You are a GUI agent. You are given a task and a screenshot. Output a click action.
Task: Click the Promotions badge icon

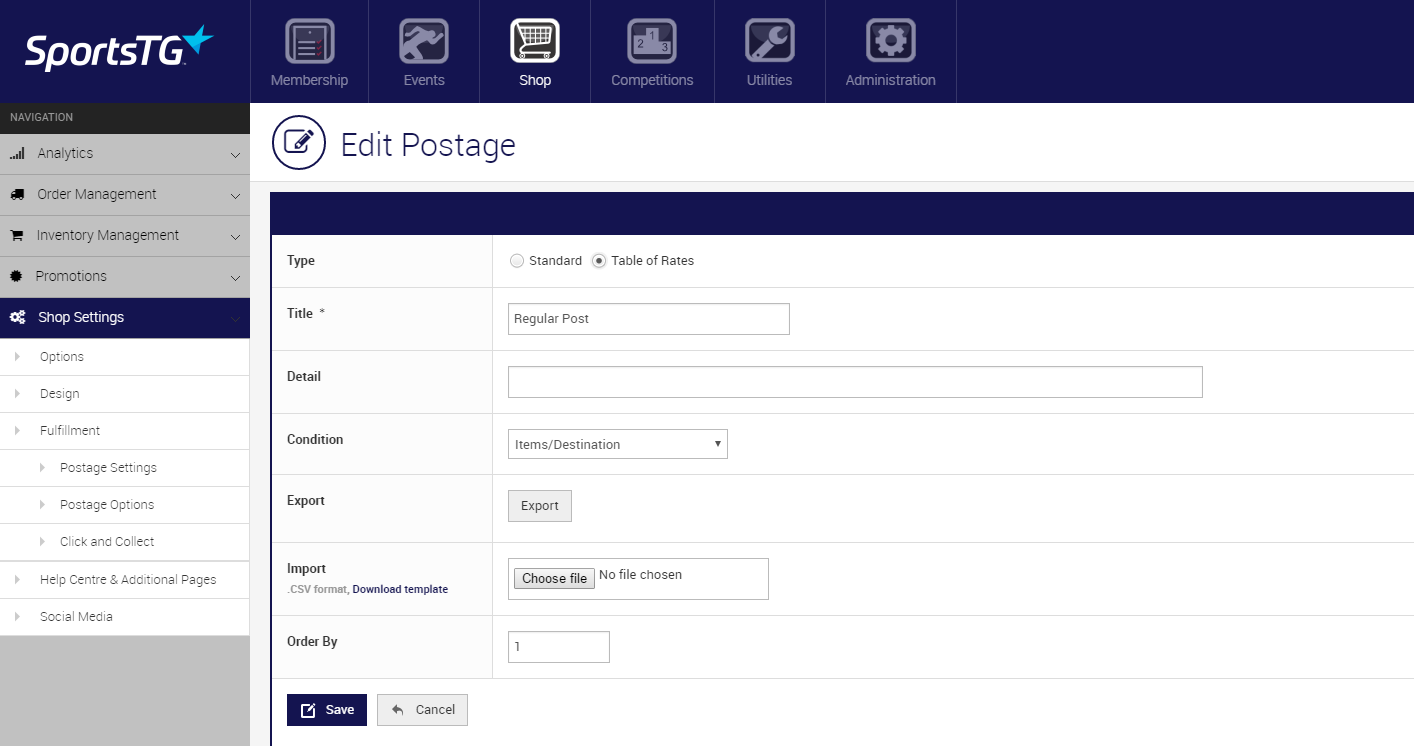click(x=16, y=276)
